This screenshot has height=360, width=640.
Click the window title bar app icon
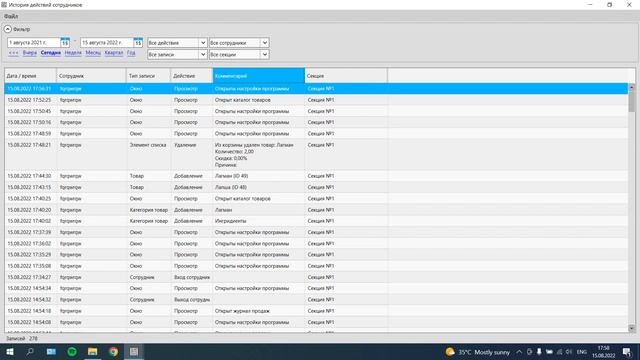click(x=4, y=5)
